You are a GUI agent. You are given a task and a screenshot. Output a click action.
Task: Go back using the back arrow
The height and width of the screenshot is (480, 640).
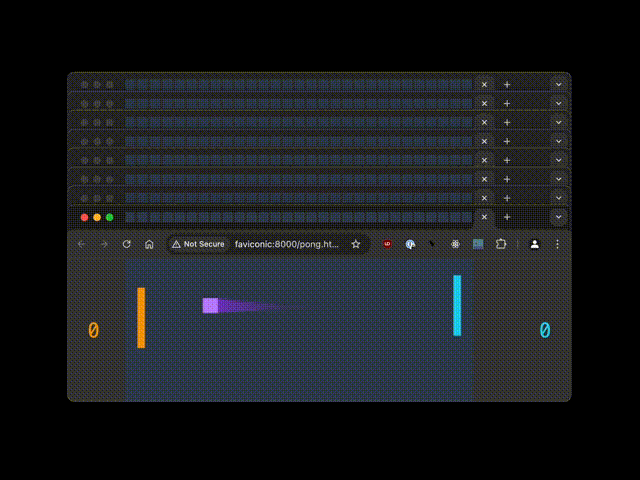point(81,244)
